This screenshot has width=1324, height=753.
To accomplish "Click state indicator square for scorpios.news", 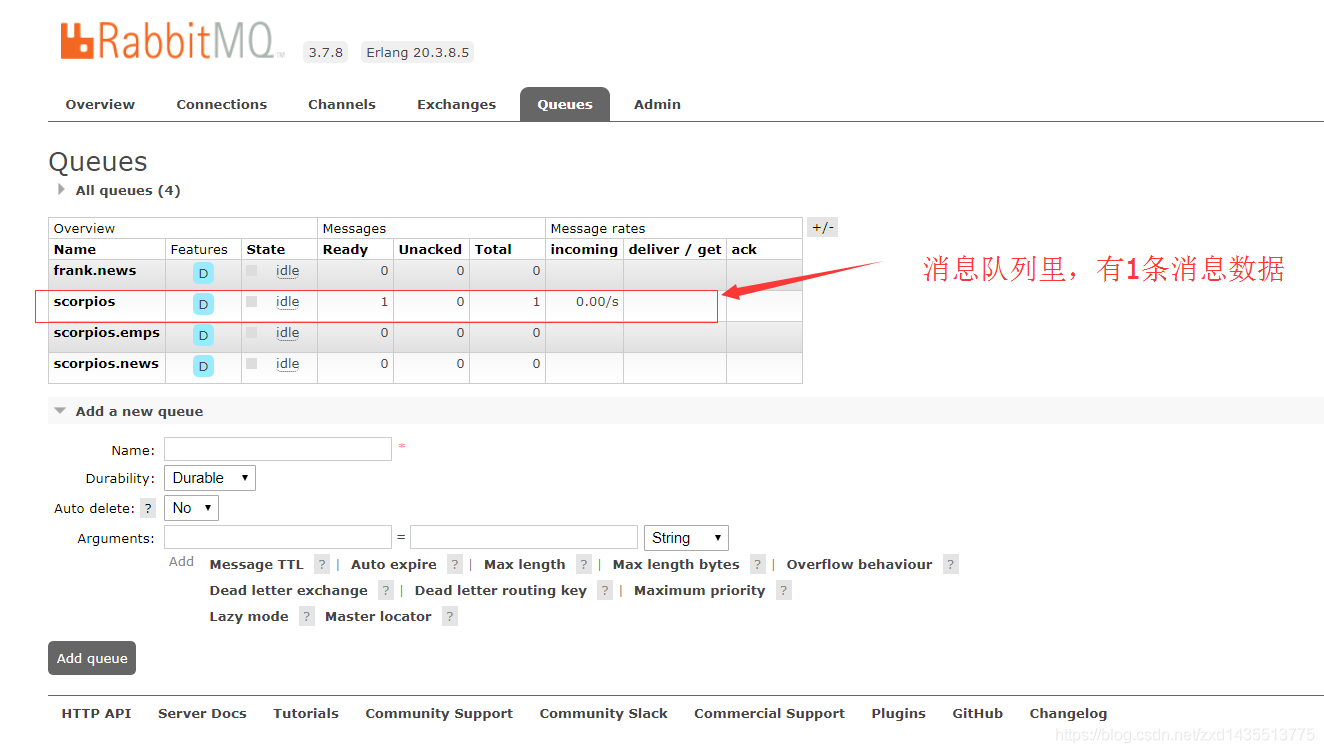I will click(x=252, y=363).
